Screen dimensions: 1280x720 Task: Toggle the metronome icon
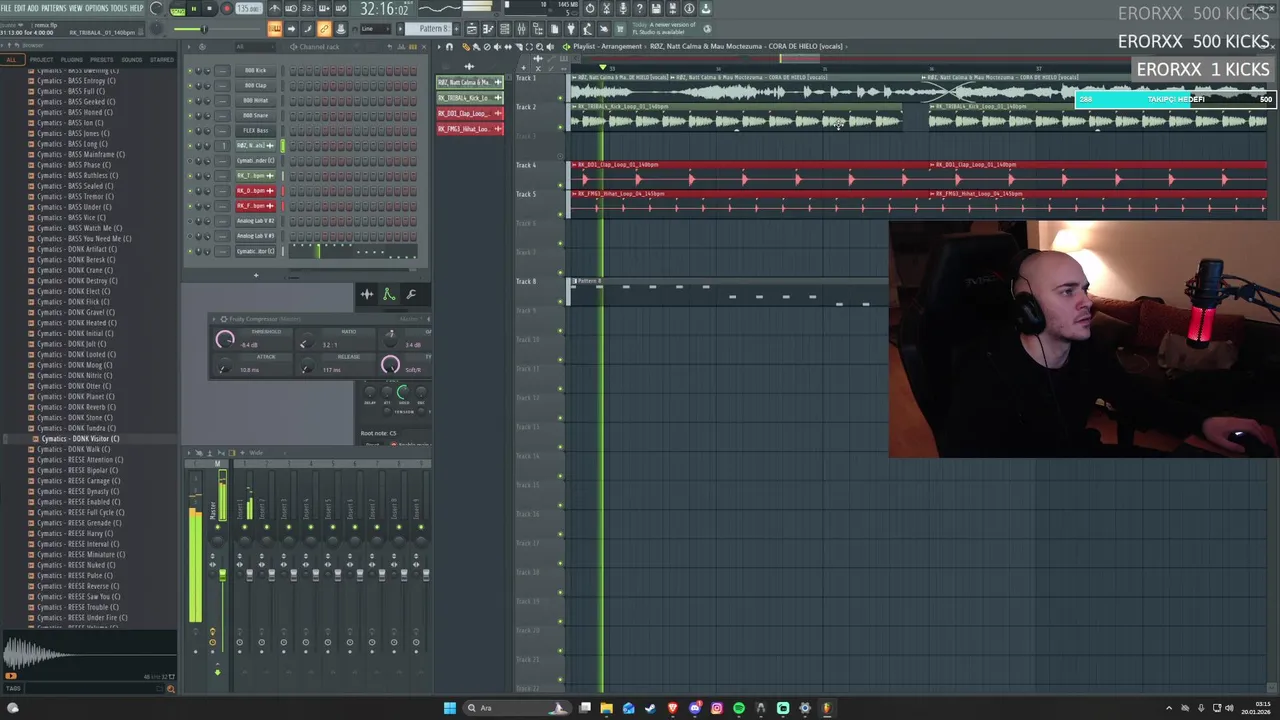274,8
